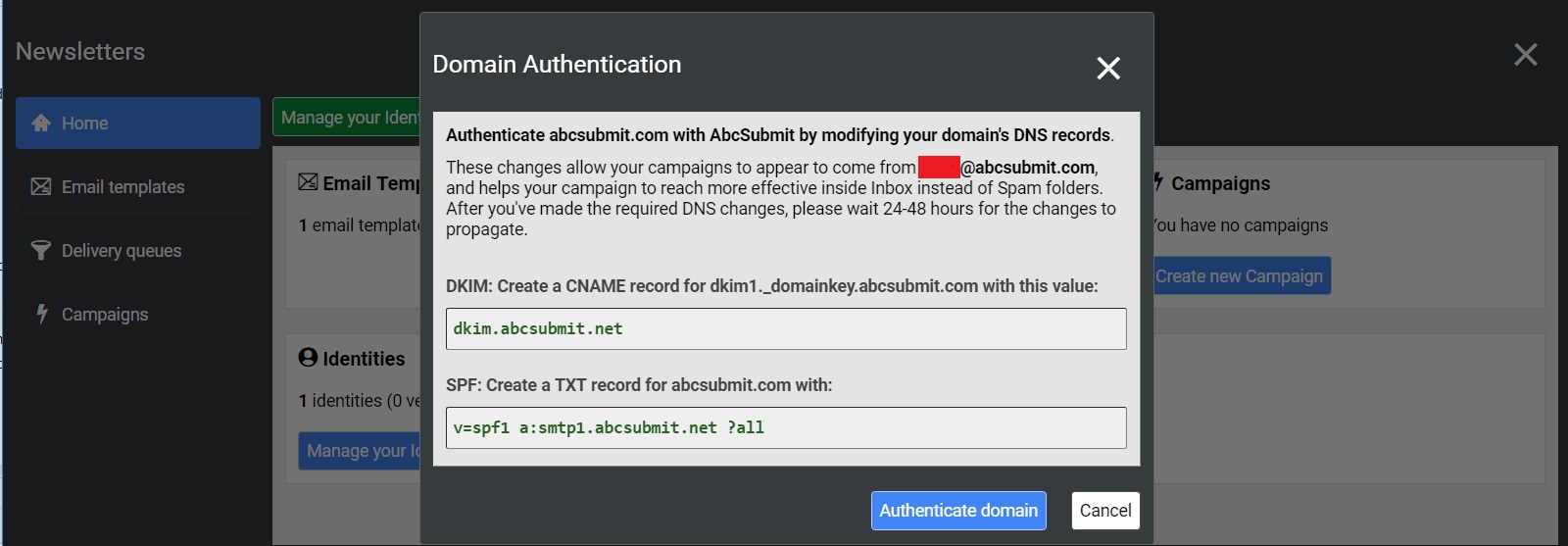The width and height of the screenshot is (1568, 546).
Task: Click the funnel icon for Delivery queues
Action: click(x=41, y=251)
